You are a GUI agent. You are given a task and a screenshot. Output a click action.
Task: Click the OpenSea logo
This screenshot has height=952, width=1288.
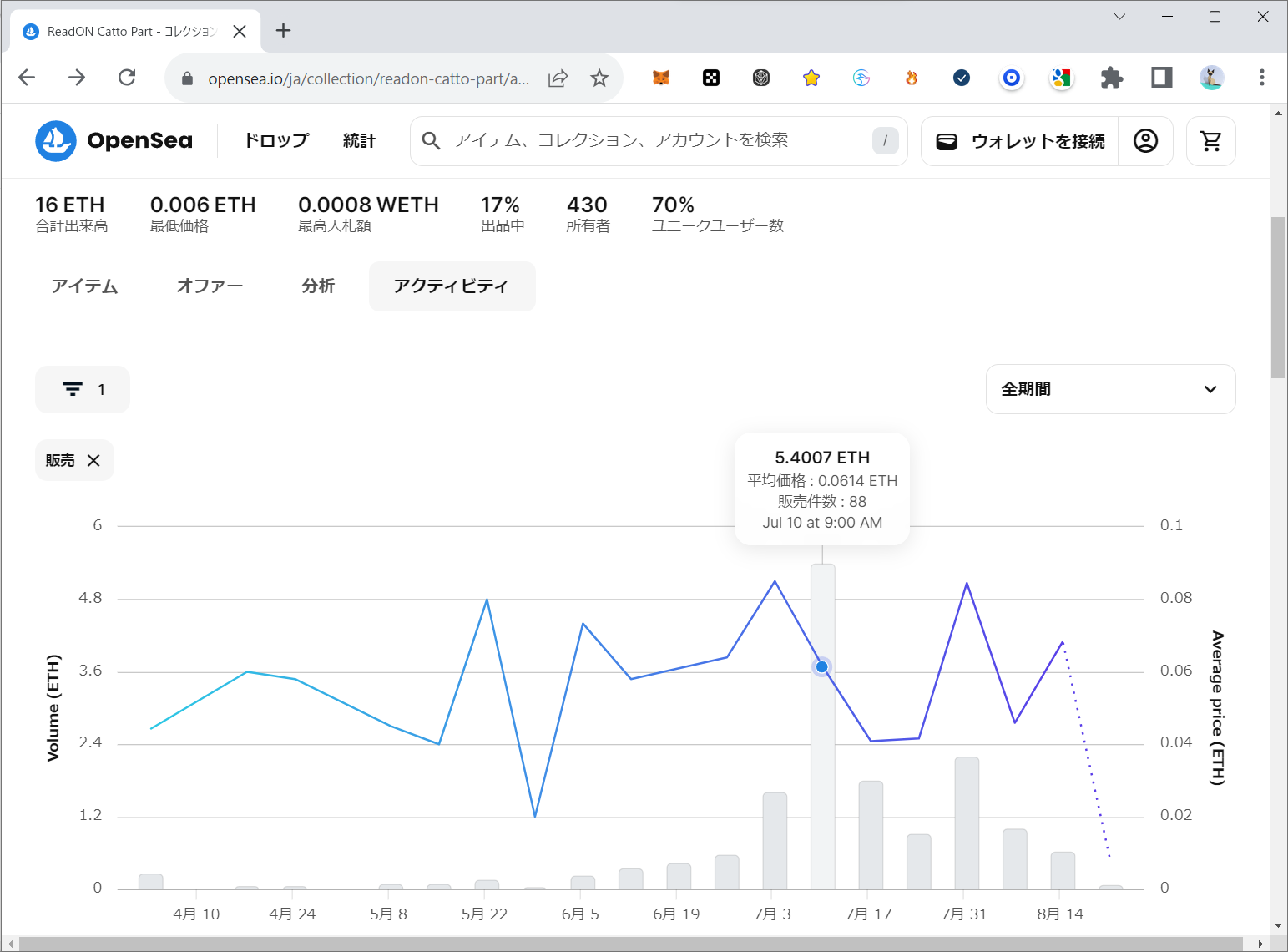point(114,141)
